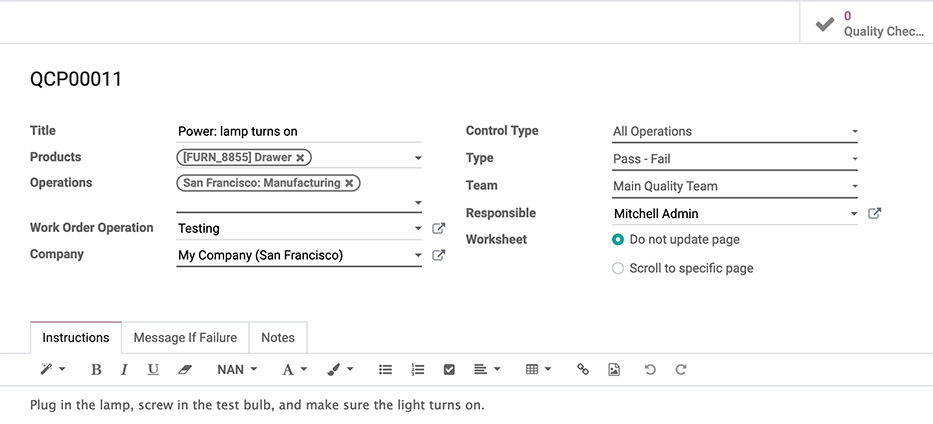
Task: Select 'Scroll to specific page' option
Action: point(618,268)
